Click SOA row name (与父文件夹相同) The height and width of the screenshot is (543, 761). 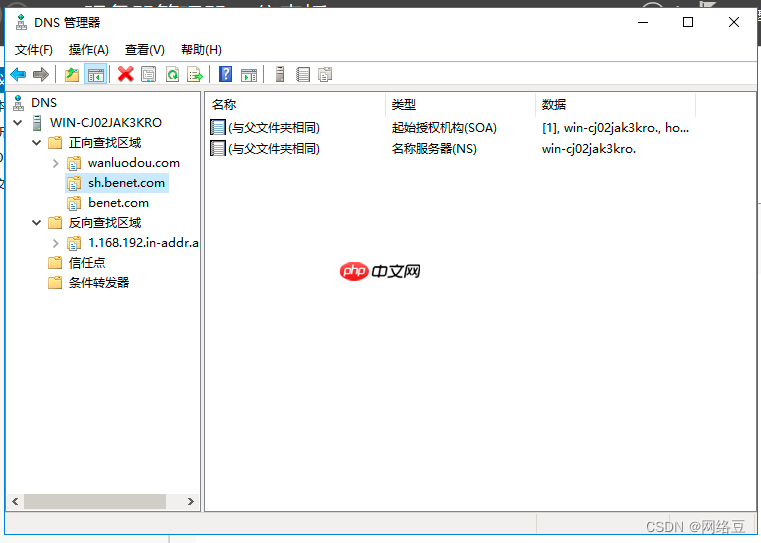coord(274,128)
